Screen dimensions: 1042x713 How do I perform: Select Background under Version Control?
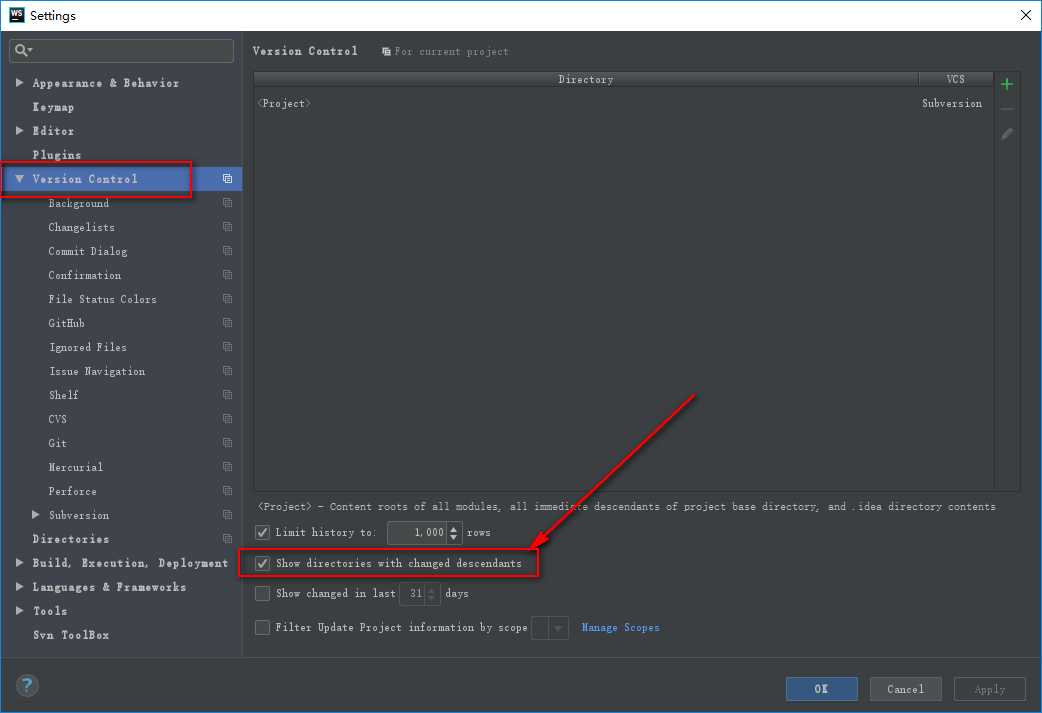click(x=78, y=203)
